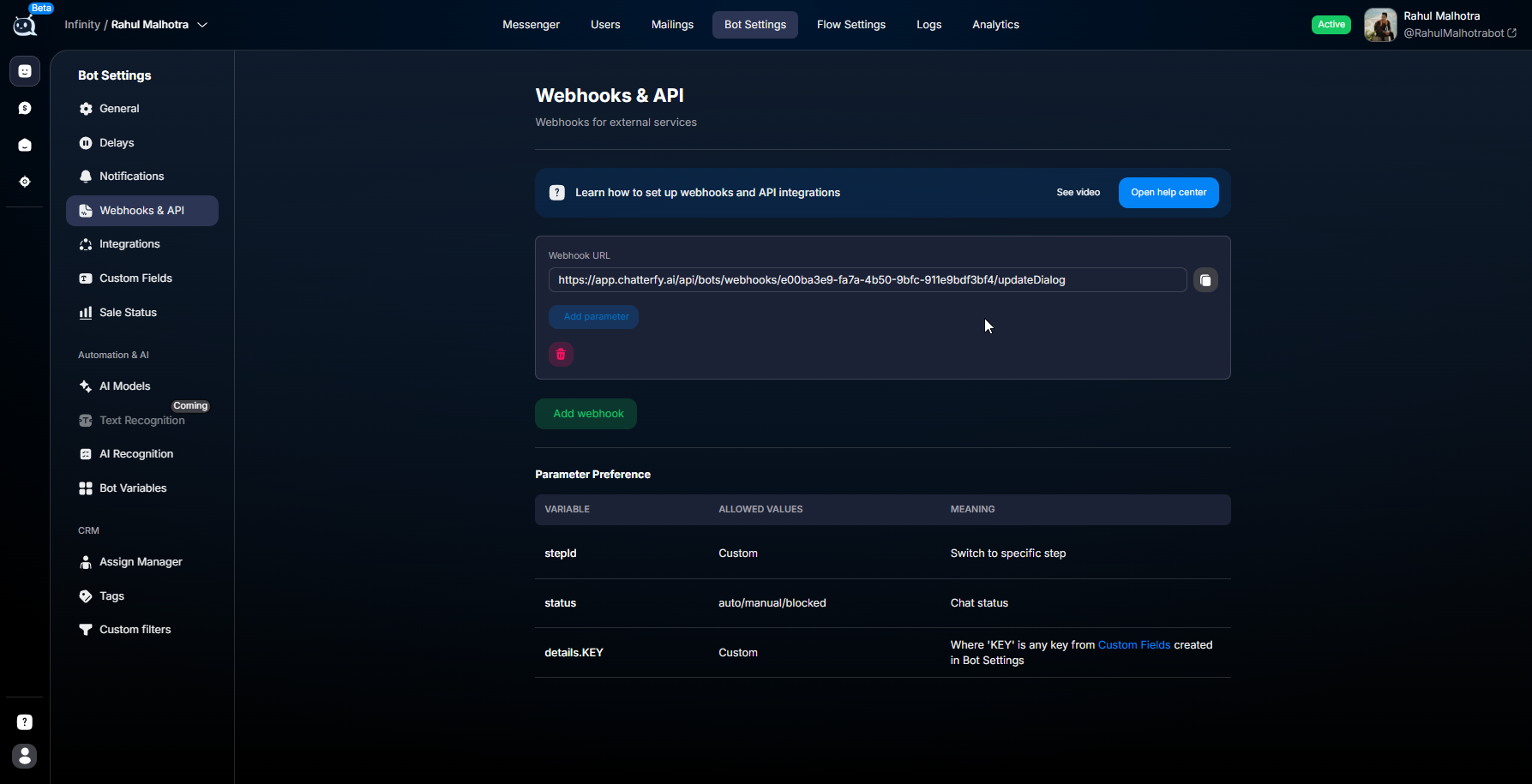Image resolution: width=1532 pixels, height=784 pixels.
Task: Switch to Logs tab
Action: tap(929, 25)
